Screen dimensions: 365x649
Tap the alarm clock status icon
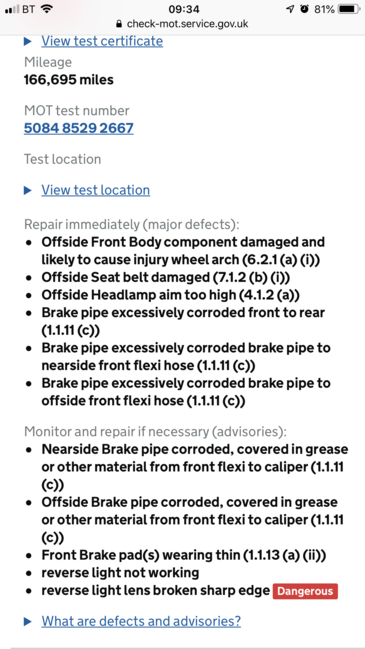(x=305, y=9)
